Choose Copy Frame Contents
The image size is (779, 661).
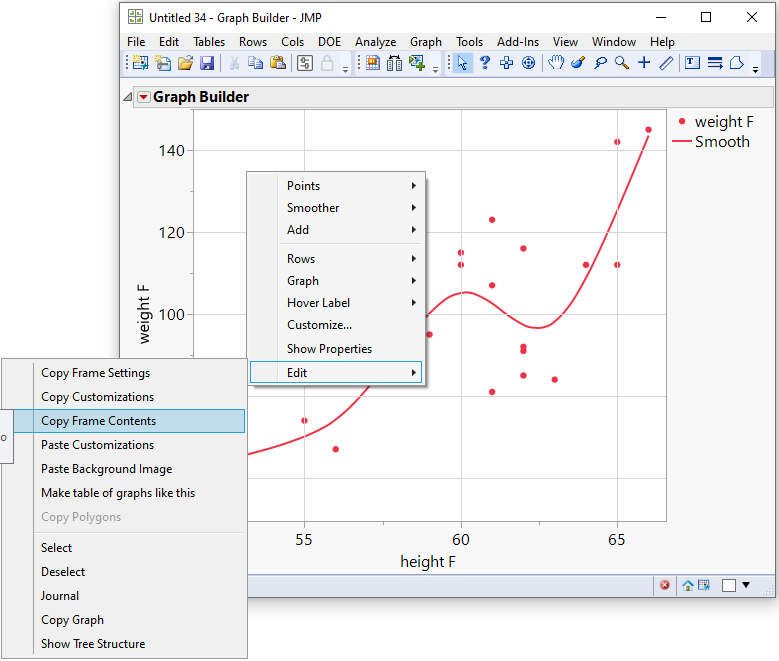coord(98,421)
